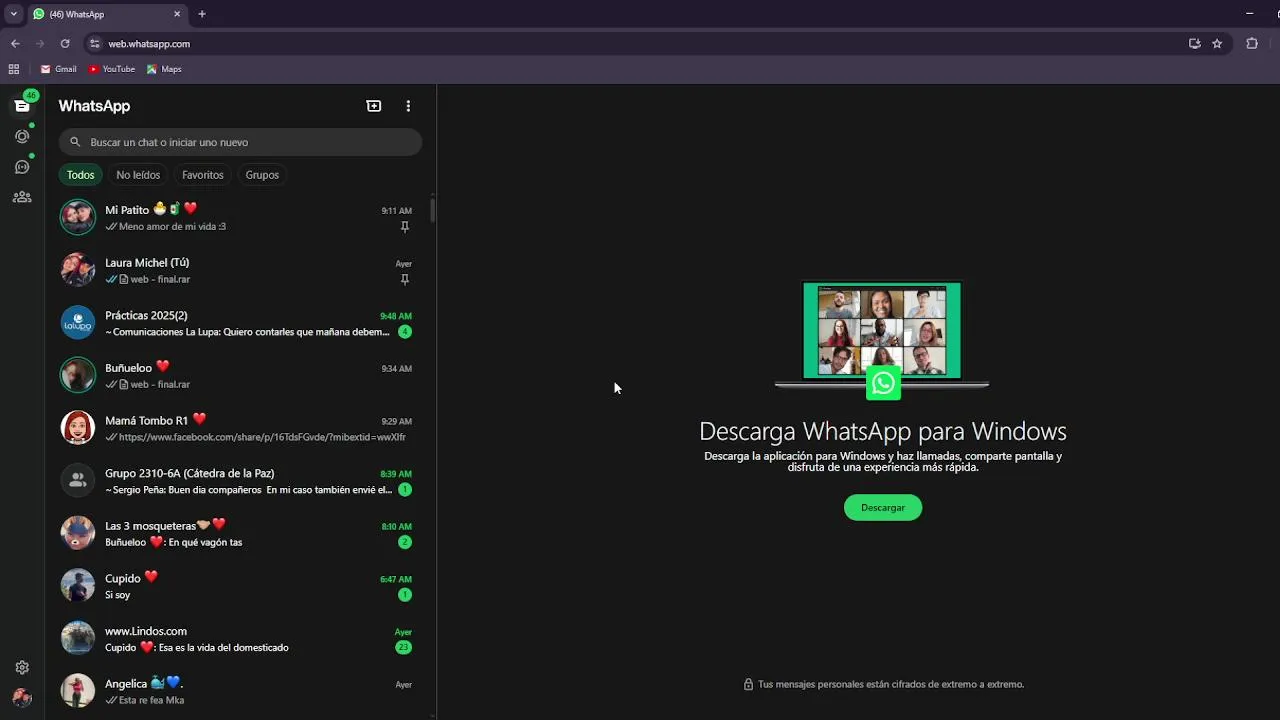Click the lock icon beside the encryption notice
The height and width of the screenshot is (720, 1280).
click(x=748, y=685)
